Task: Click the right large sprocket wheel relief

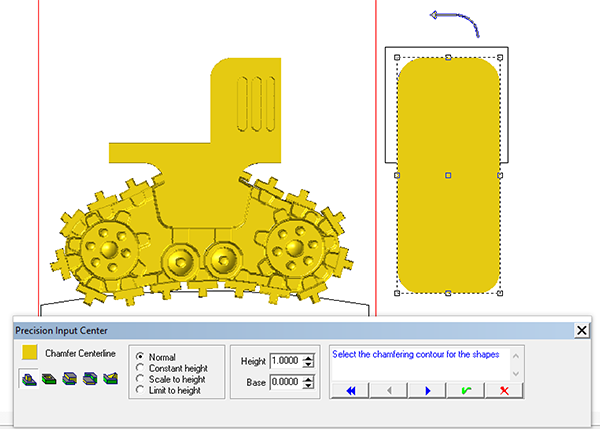Action: point(294,248)
